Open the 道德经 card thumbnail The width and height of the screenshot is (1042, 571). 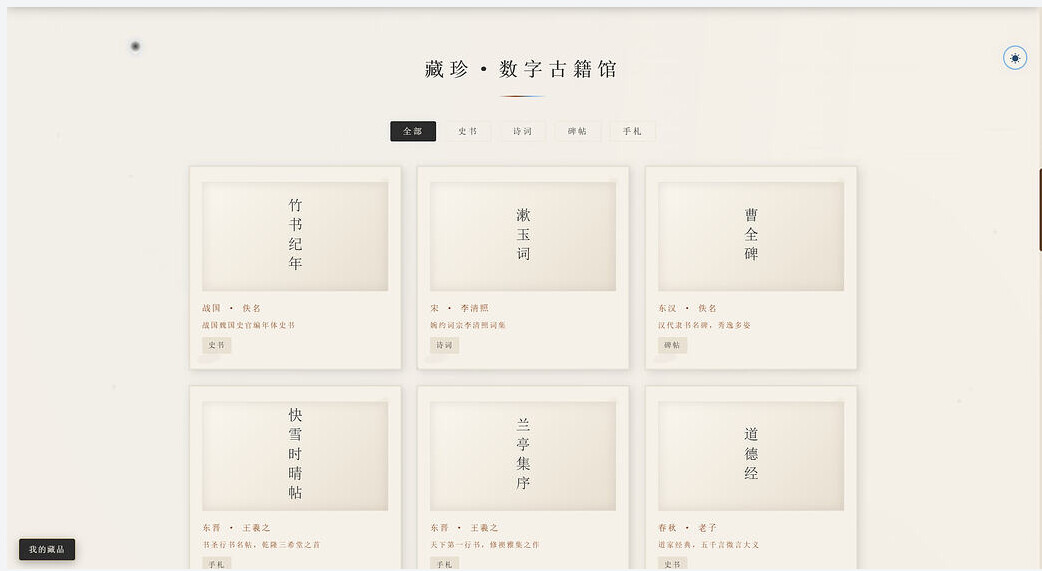click(751, 455)
